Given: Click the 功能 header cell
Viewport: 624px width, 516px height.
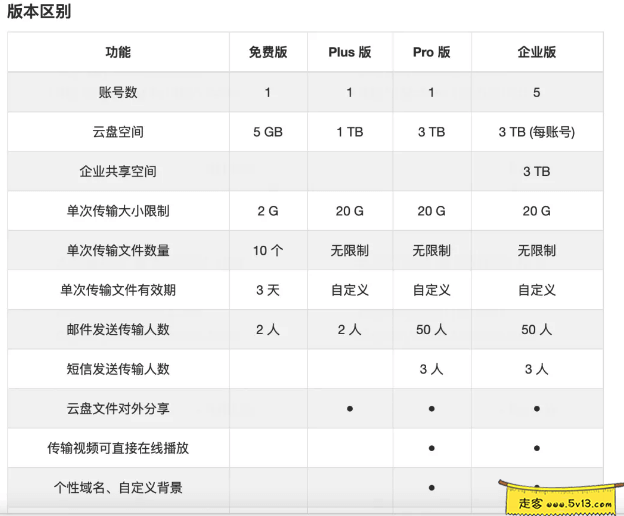Looking at the screenshot, I should pyautogui.click(x=118, y=52).
